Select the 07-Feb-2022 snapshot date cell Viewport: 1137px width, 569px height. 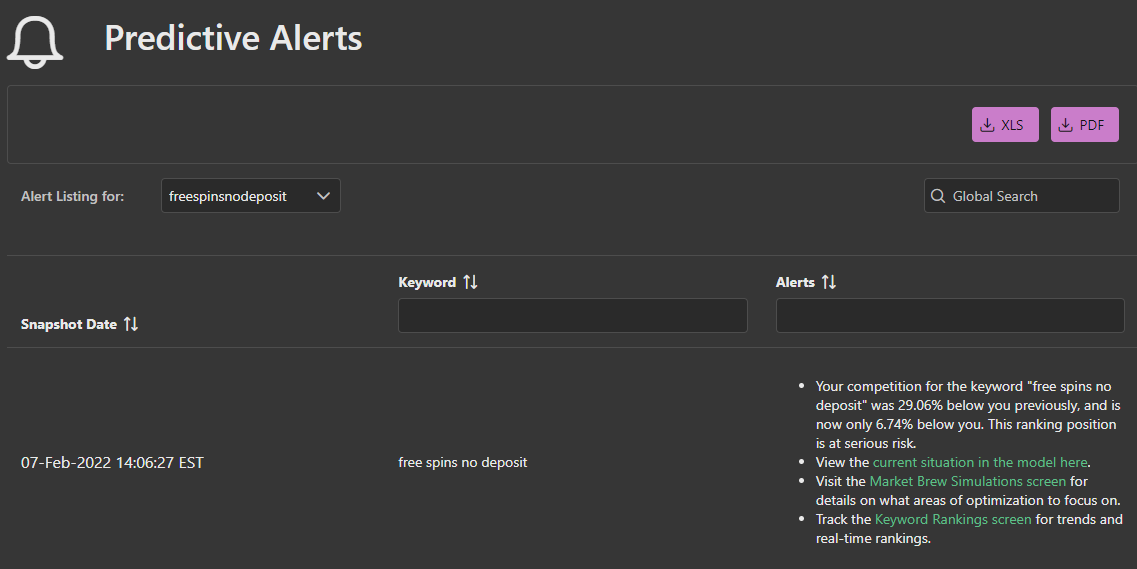click(x=112, y=462)
